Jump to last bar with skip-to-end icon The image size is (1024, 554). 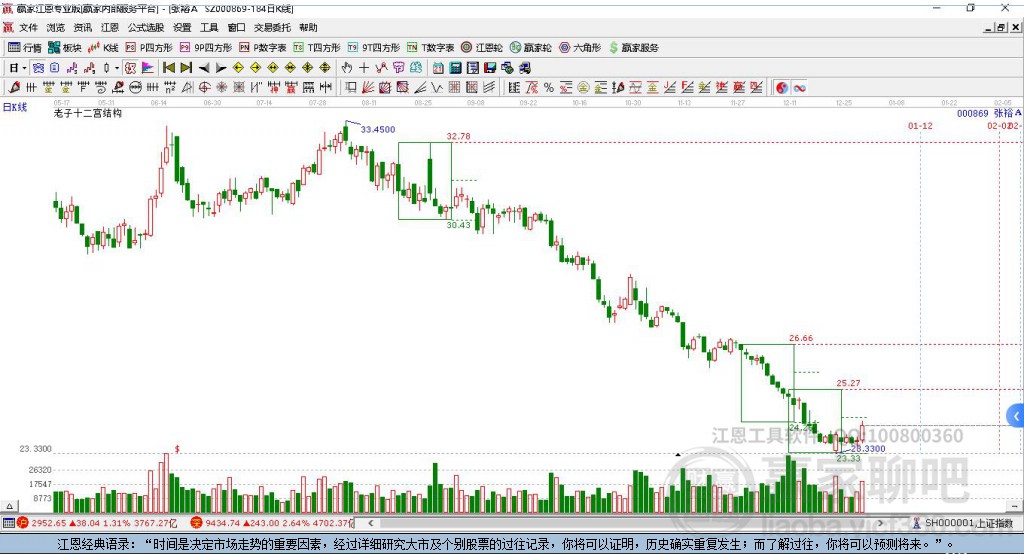186,68
